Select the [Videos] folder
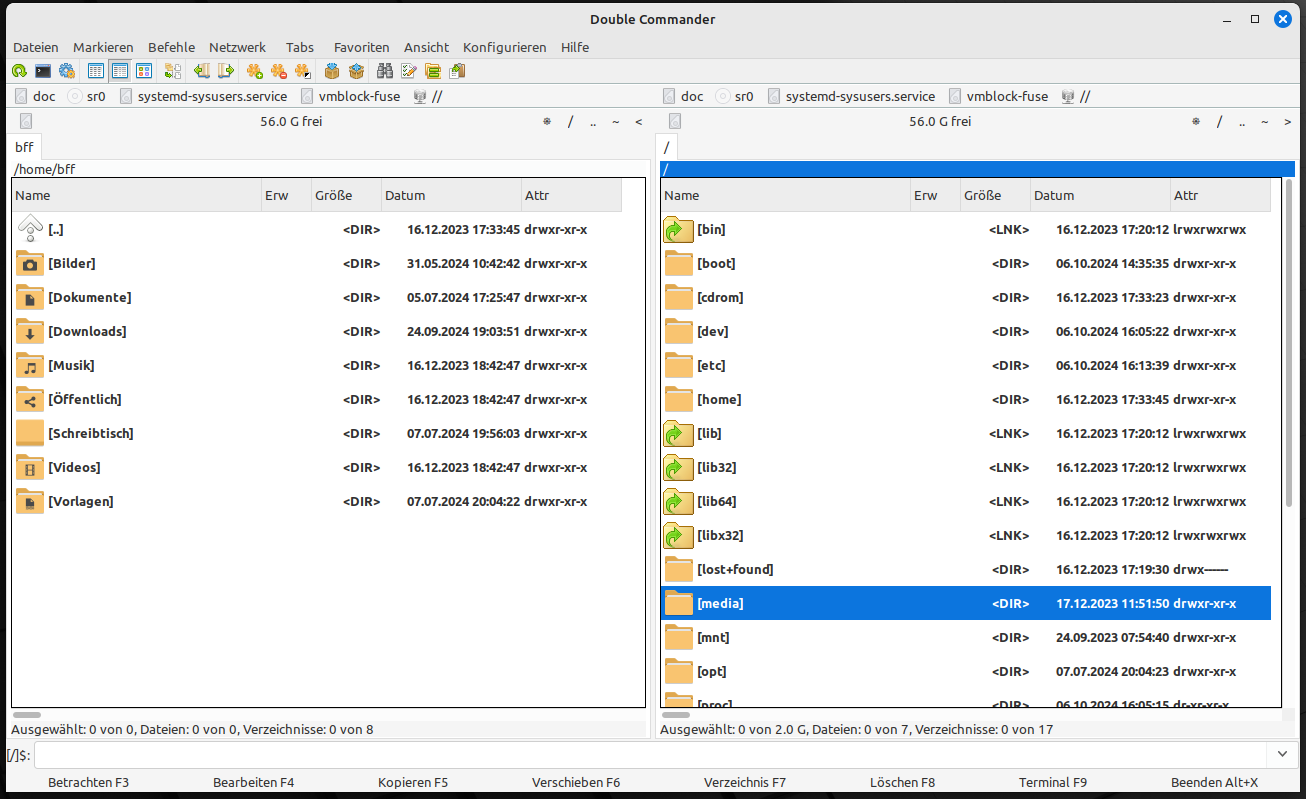This screenshot has height=799, width=1306. (x=317, y=467)
